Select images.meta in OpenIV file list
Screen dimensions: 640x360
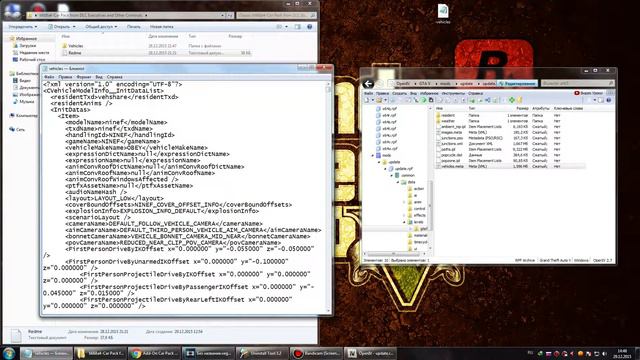click(451, 132)
